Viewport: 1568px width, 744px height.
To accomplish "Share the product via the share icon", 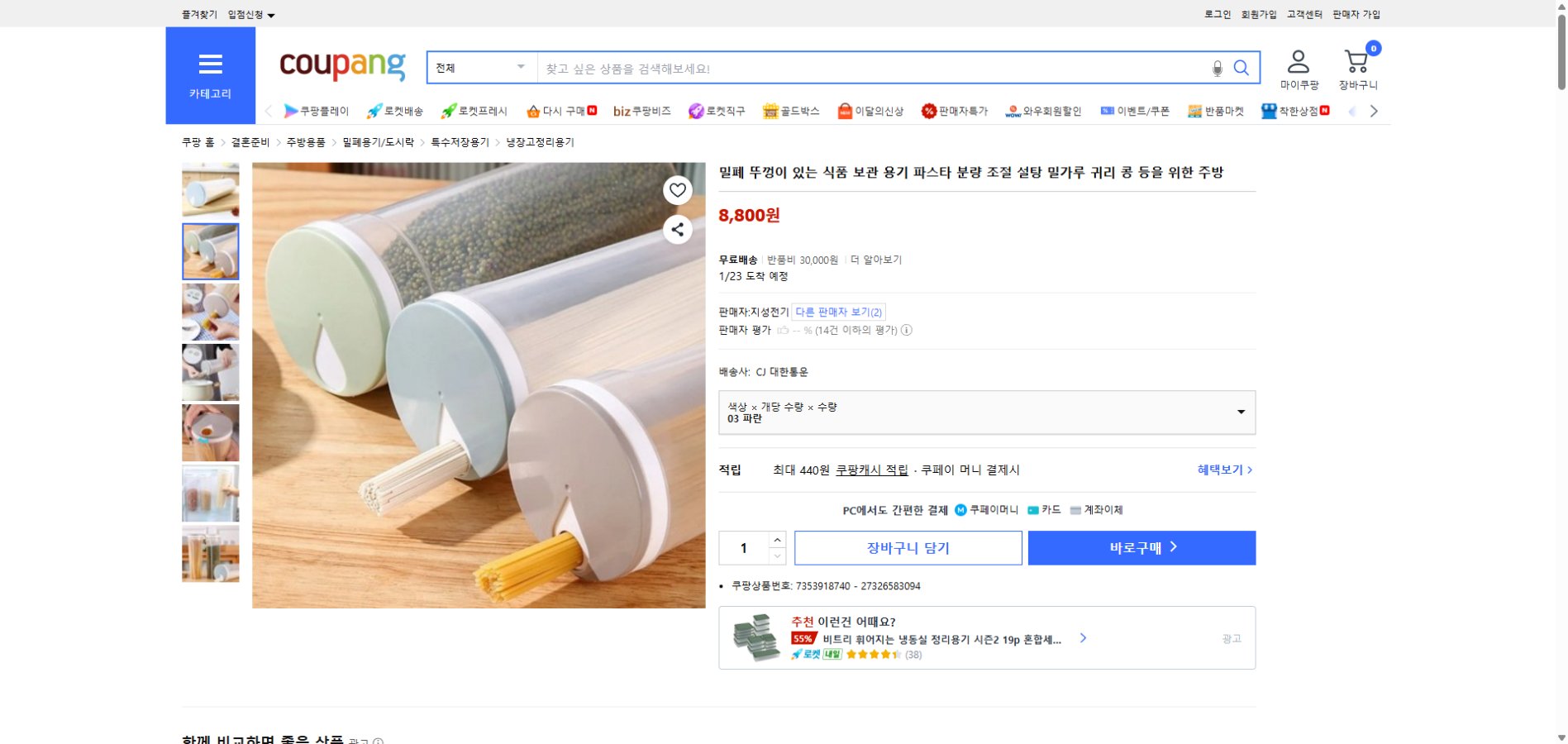I will pyautogui.click(x=677, y=230).
